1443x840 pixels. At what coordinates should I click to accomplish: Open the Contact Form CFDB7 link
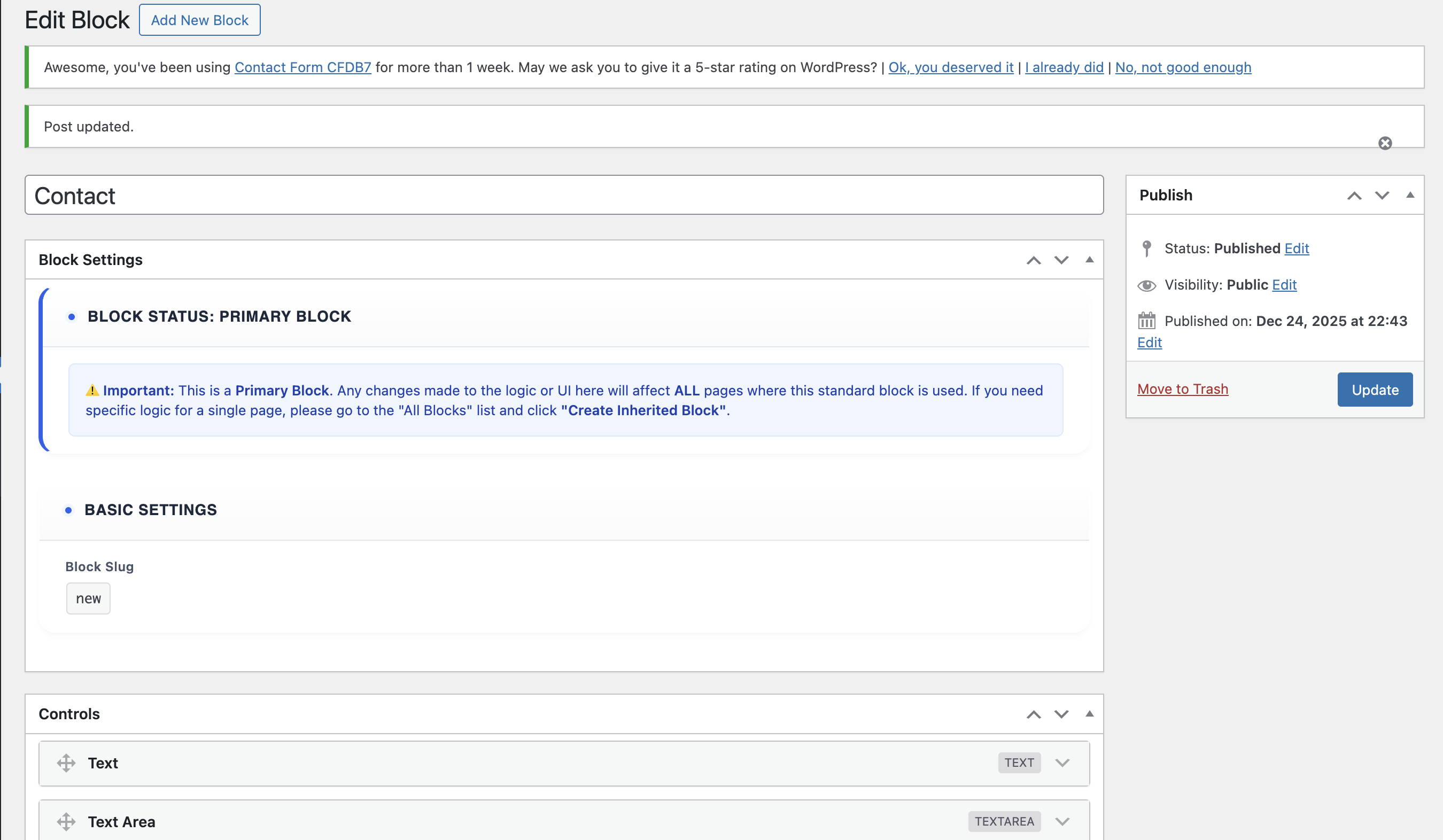(x=303, y=67)
